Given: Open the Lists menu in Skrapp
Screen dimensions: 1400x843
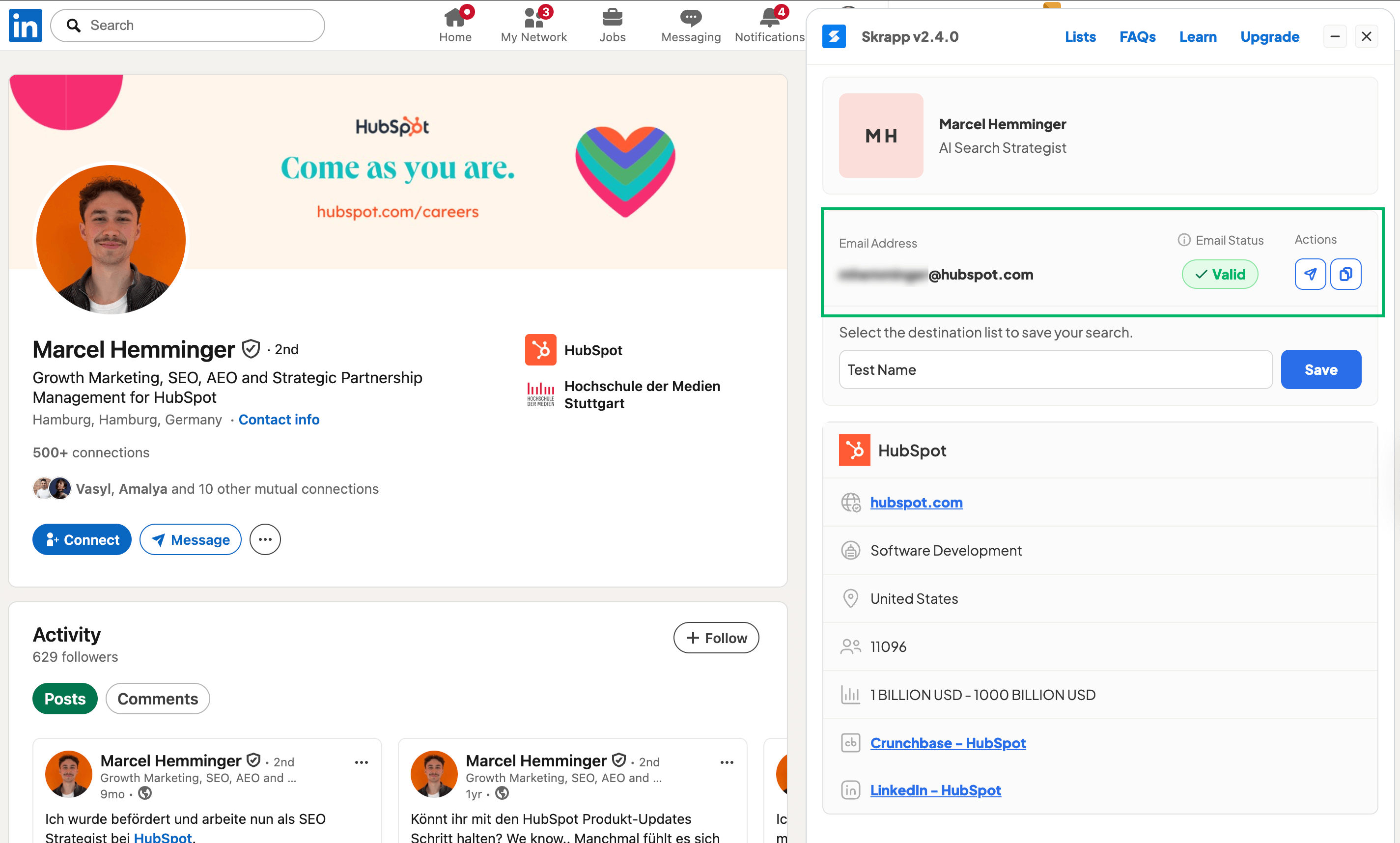Looking at the screenshot, I should click(x=1080, y=36).
